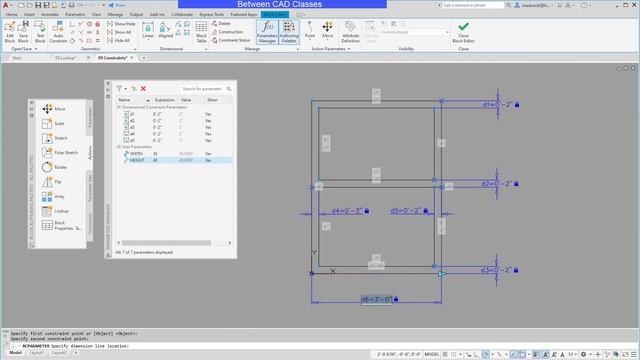The width and height of the screenshot is (640, 360).
Task: Click Hide All geometric constraints
Action: click(x=119, y=40)
